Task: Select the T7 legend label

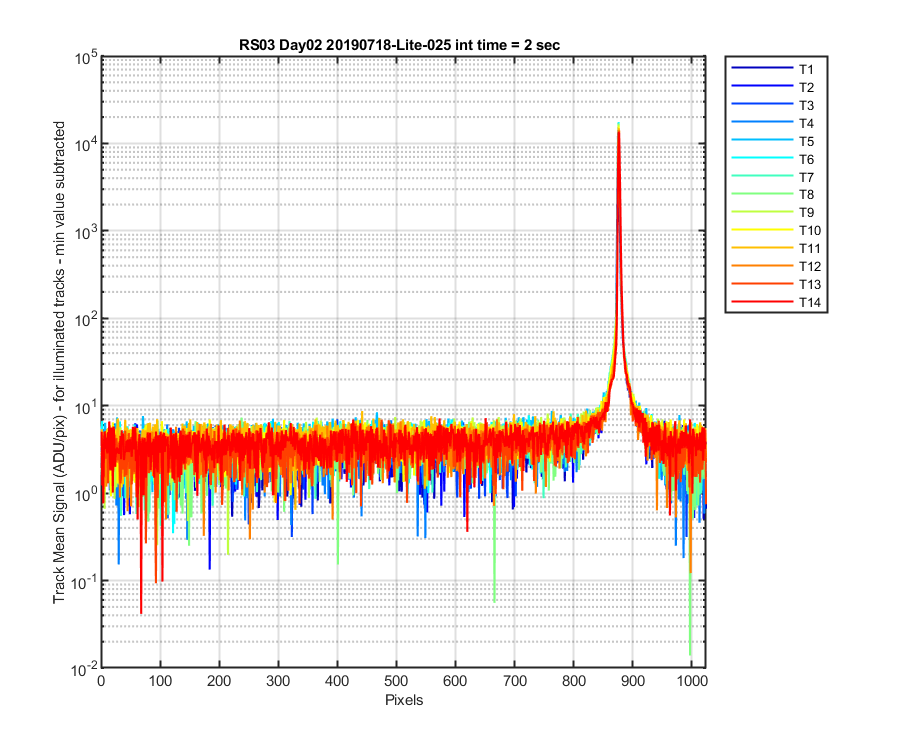Action: [x=806, y=177]
